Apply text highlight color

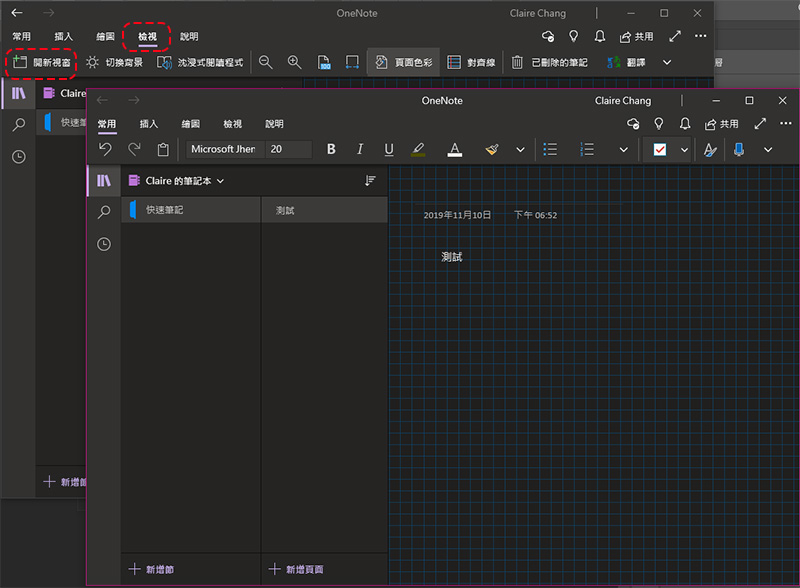coord(418,149)
